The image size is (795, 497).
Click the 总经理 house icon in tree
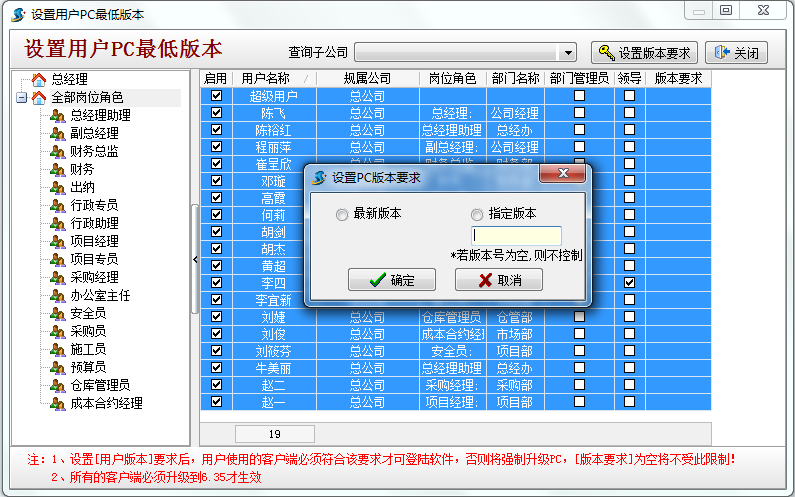[39, 79]
